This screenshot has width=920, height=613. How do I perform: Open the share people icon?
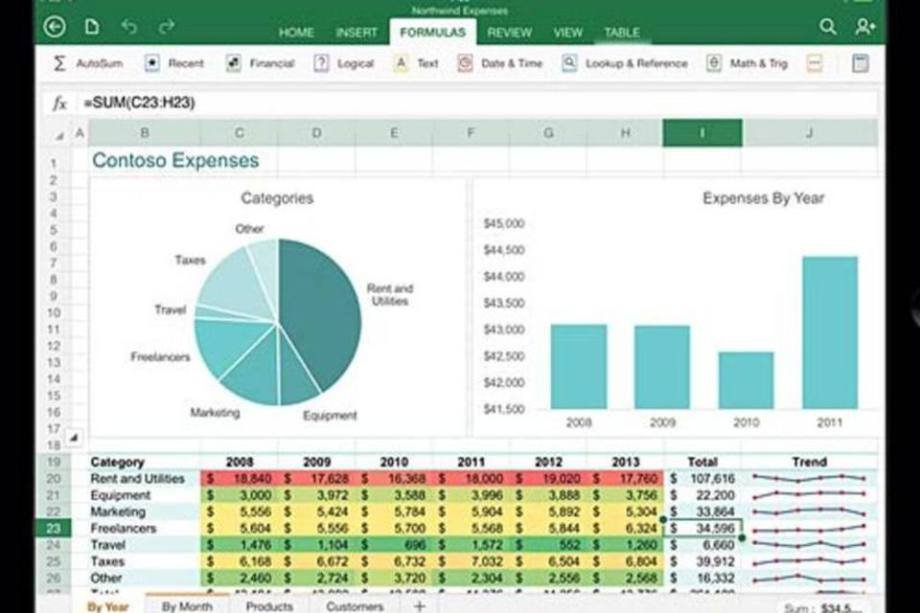(x=865, y=26)
